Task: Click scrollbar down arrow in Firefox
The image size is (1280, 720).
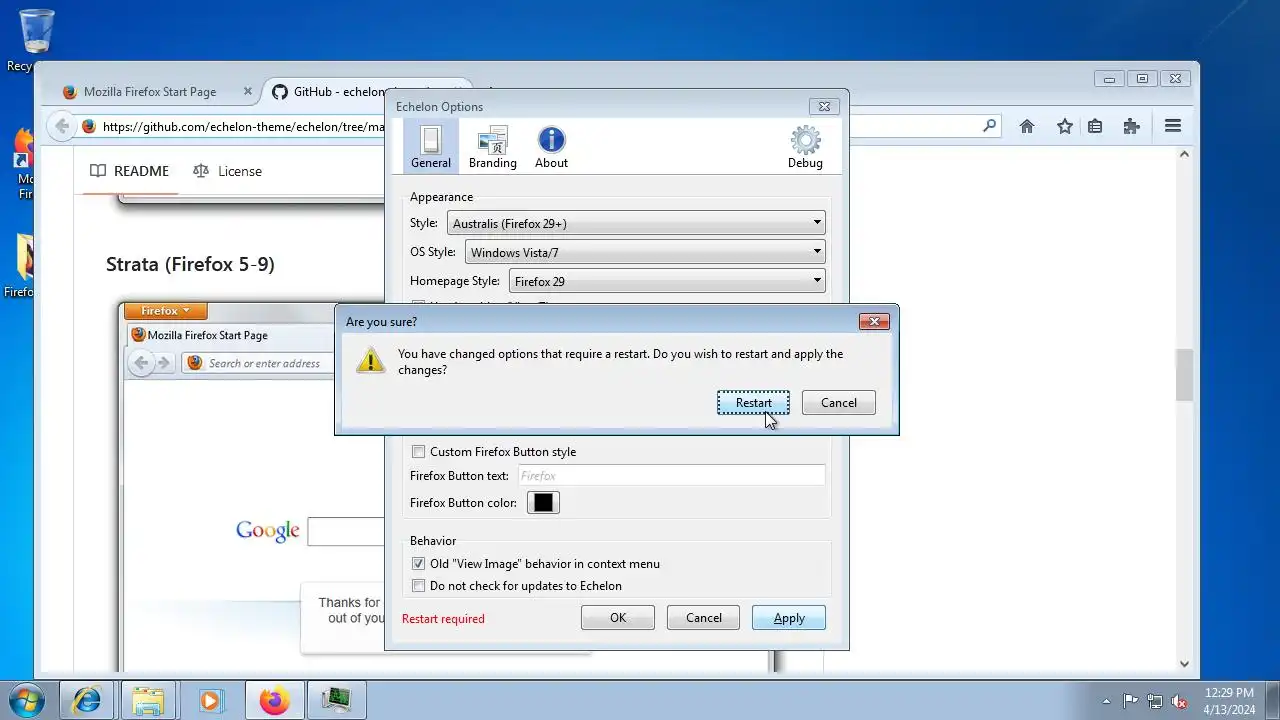Action: coord(1184,663)
